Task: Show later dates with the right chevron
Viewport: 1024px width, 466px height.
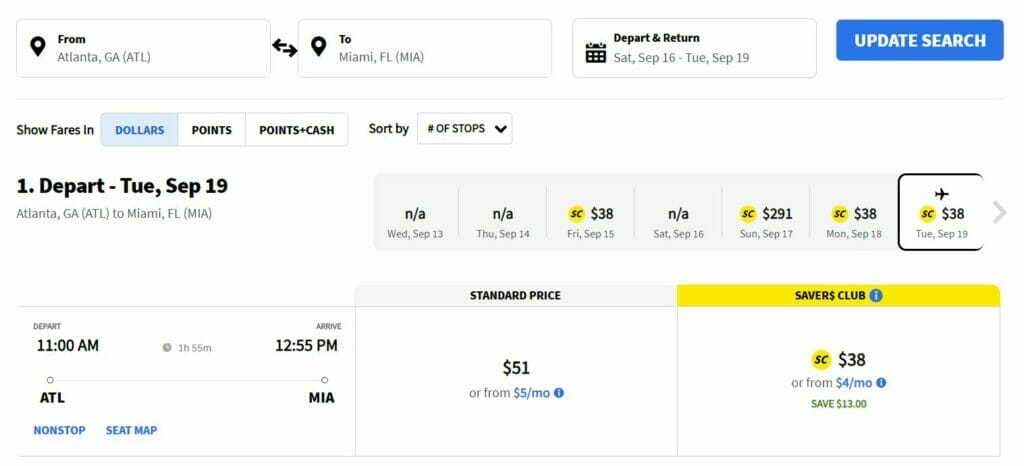Action: [x=999, y=212]
